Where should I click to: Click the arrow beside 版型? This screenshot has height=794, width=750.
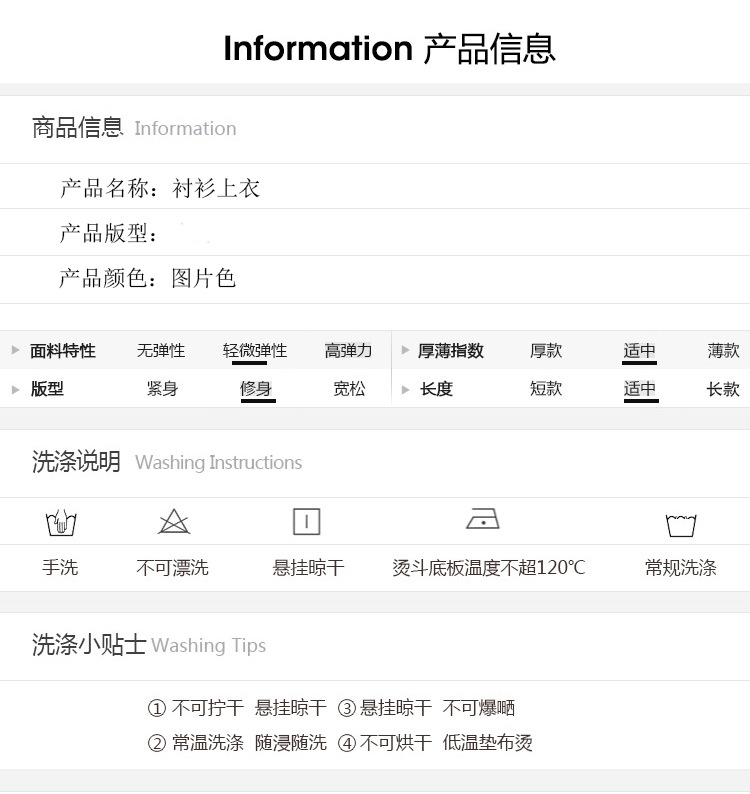click(15, 389)
